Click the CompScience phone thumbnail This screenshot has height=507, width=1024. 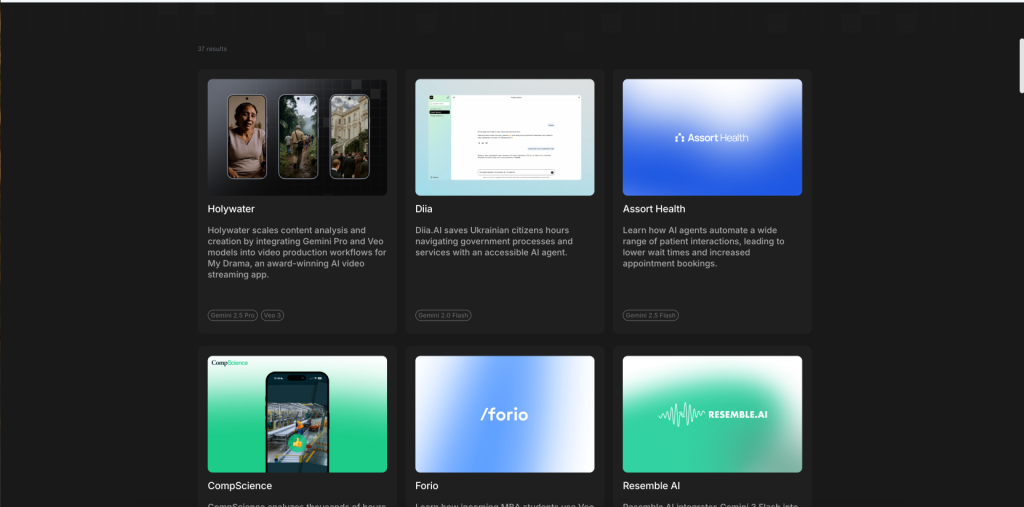point(297,420)
